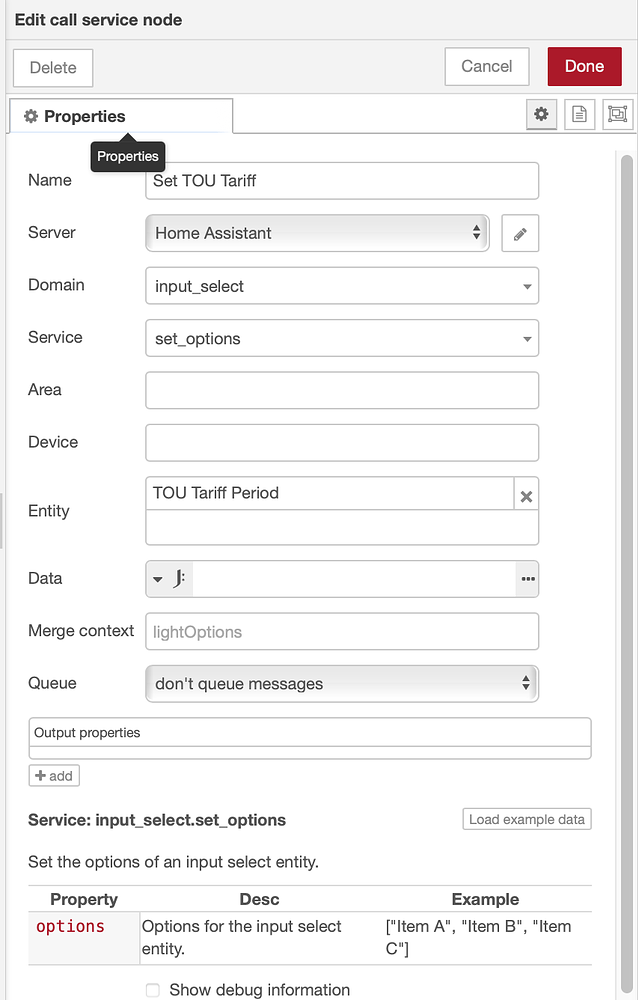Open the Data type selector arrow
Viewport: 638px width, 1000px height.
coord(158,578)
